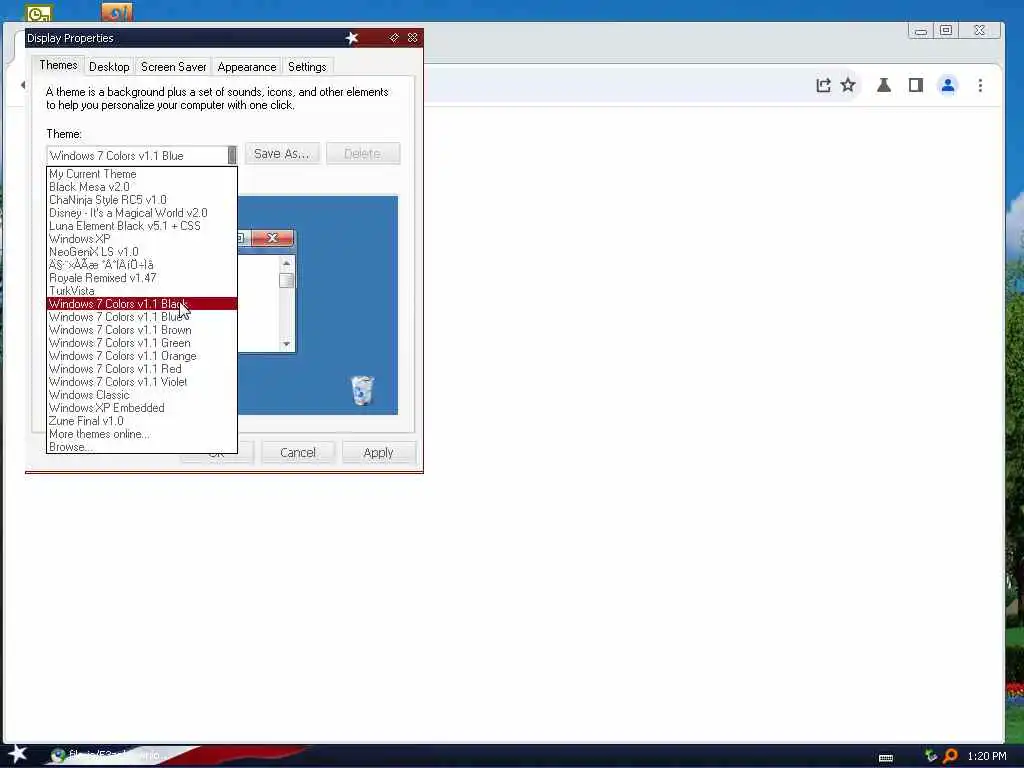Select the TurkVista theme
This screenshot has width=1024, height=768.
click(142, 291)
